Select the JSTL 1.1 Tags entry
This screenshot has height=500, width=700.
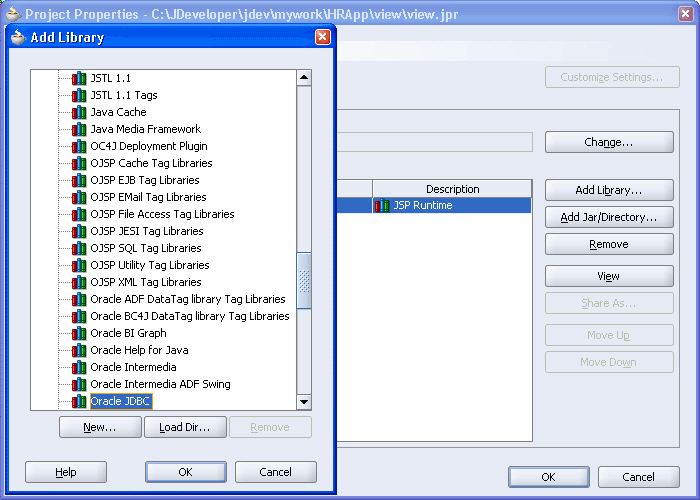coord(124,95)
